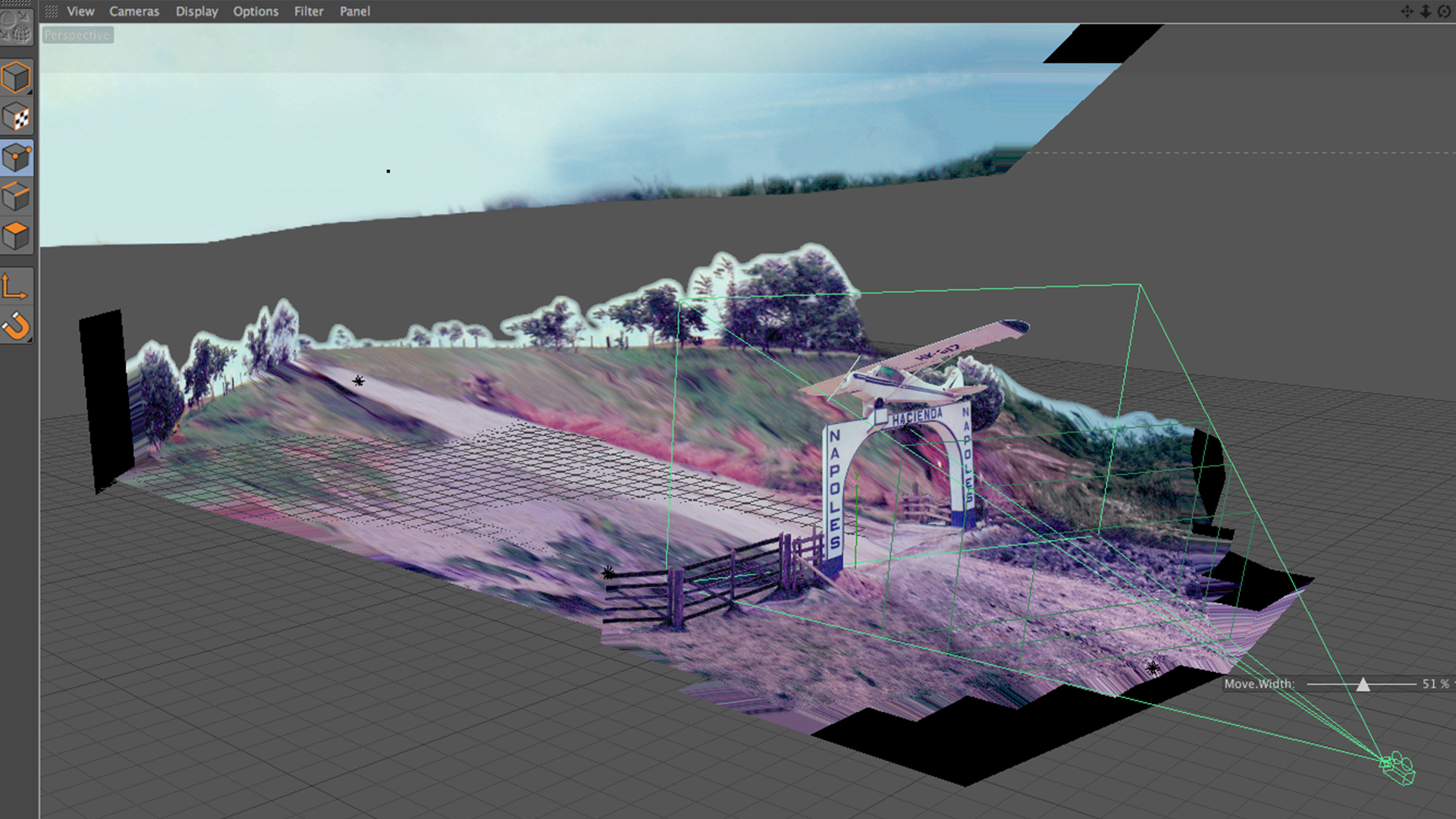Select the Model mode cube icon
The image size is (1456, 819).
click(x=17, y=77)
